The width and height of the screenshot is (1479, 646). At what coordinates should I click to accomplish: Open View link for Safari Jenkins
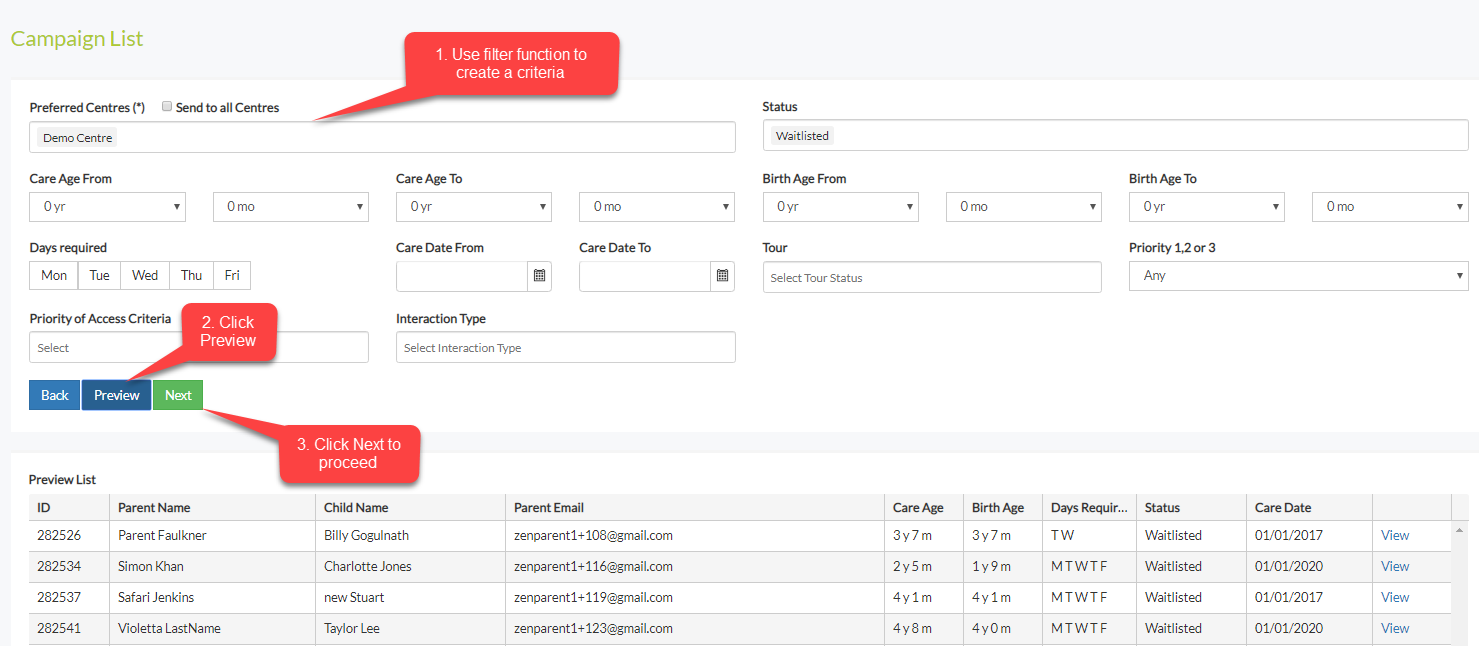point(1395,597)
